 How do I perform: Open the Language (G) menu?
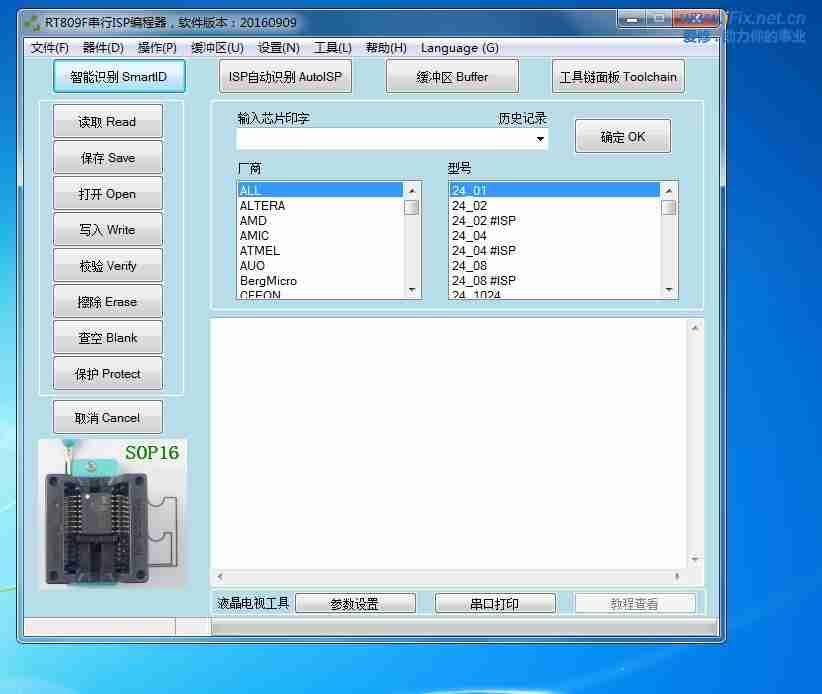(459, 47)
